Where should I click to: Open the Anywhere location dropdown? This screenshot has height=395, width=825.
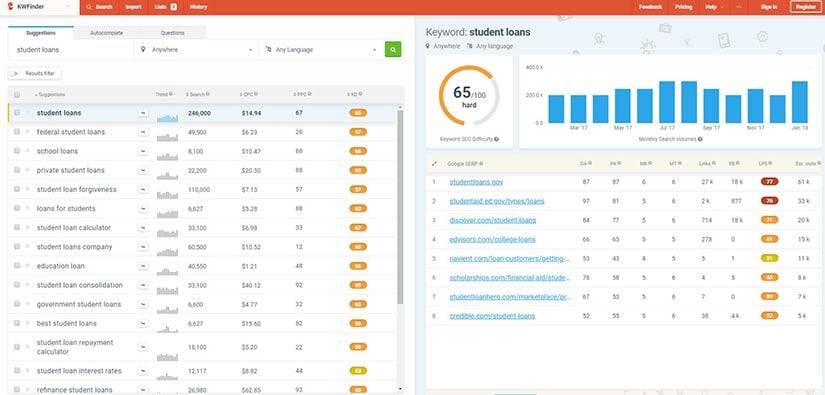tap(196, 49)
